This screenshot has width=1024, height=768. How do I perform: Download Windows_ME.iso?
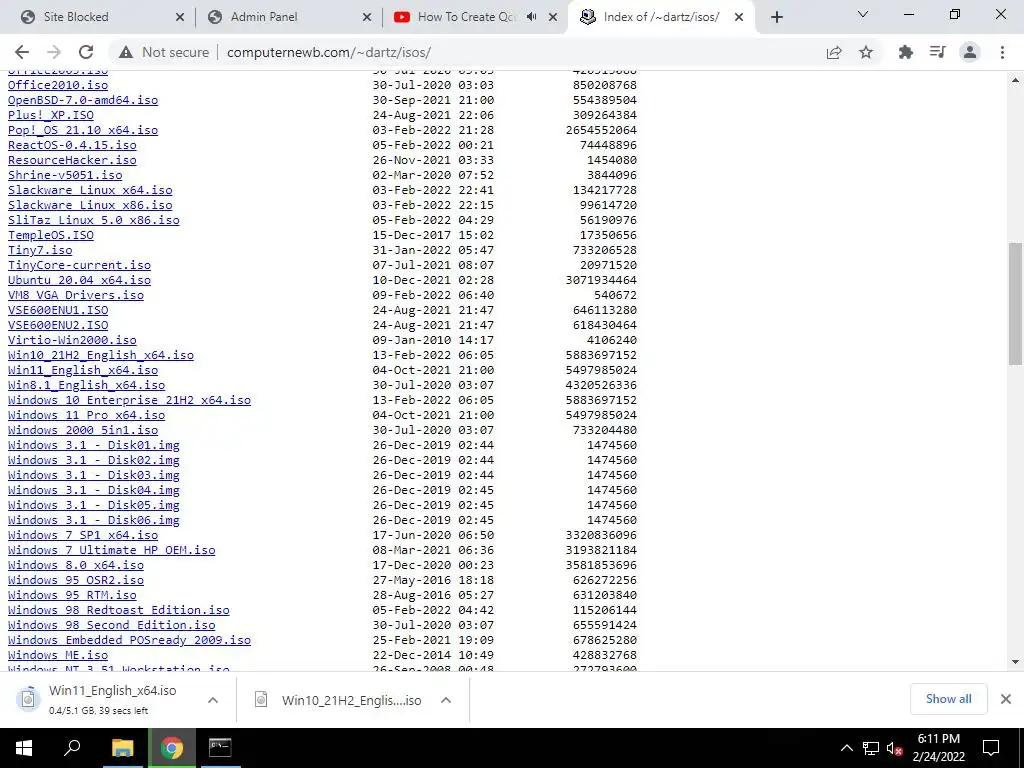58,656
